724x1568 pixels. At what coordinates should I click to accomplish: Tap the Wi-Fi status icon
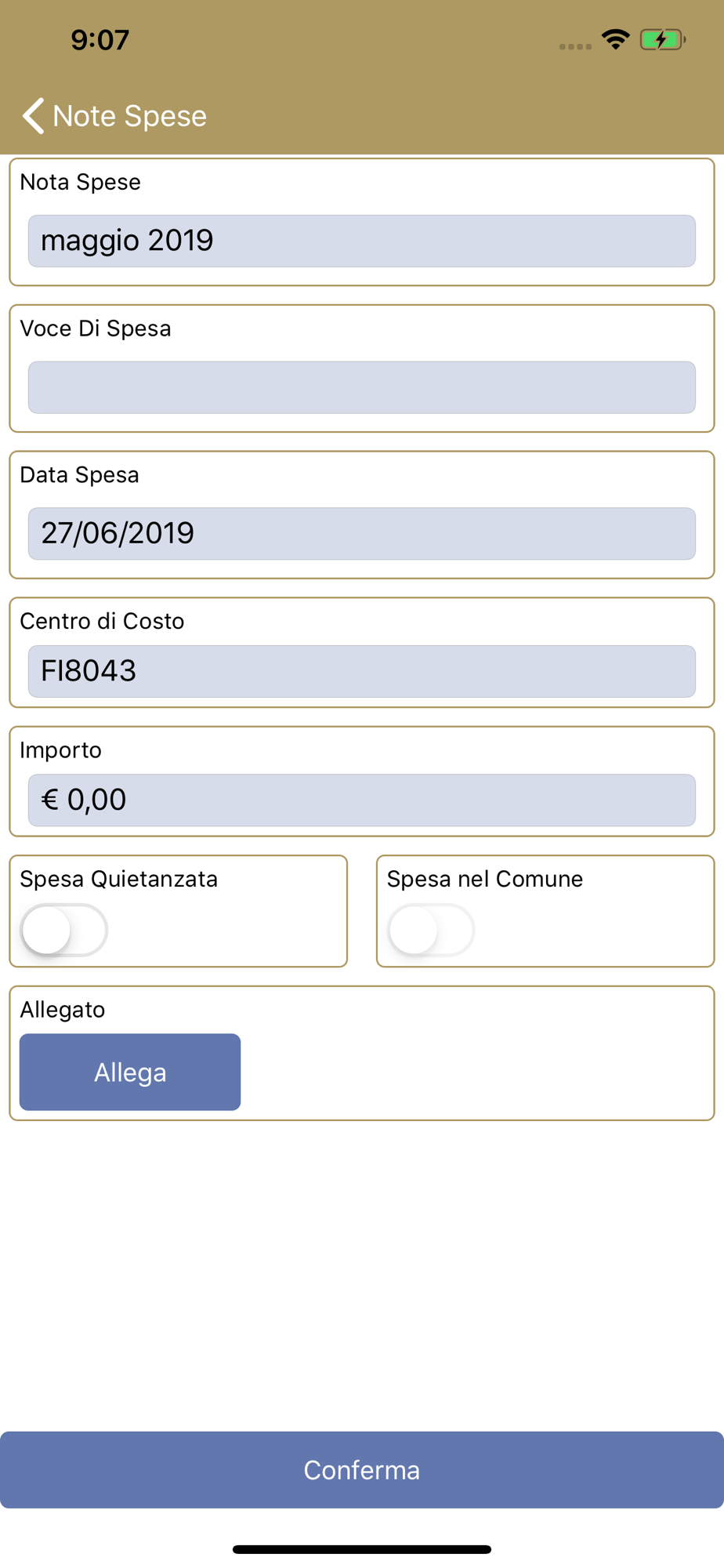coord(616,39)
